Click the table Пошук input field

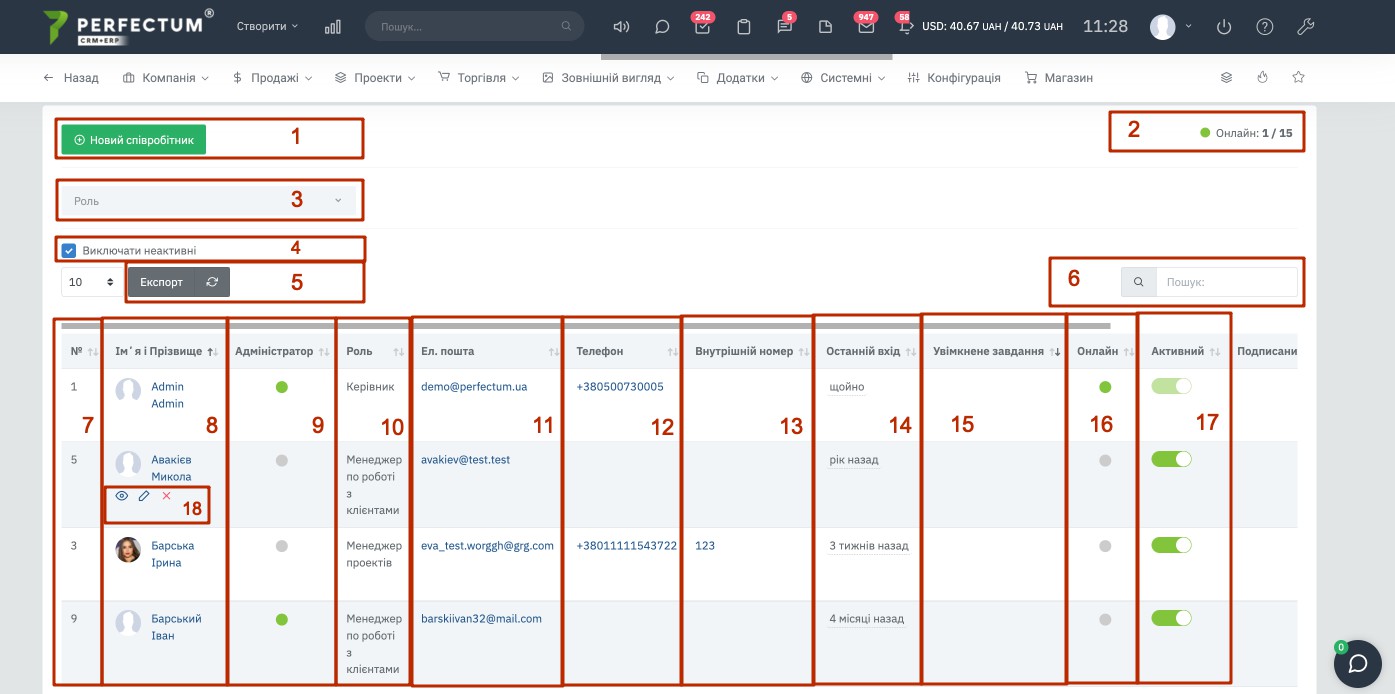click(x=1226, y=283)
